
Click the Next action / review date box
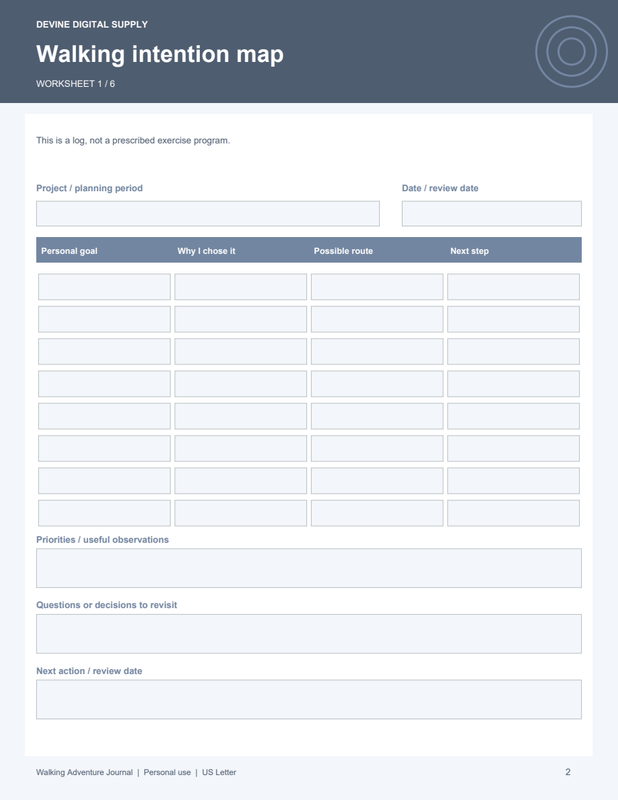(x=309, y=699)
